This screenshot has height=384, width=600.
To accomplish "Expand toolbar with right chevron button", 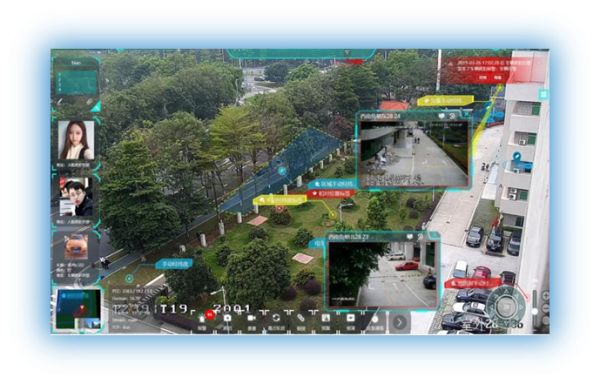I will click(x=399, y=322).
